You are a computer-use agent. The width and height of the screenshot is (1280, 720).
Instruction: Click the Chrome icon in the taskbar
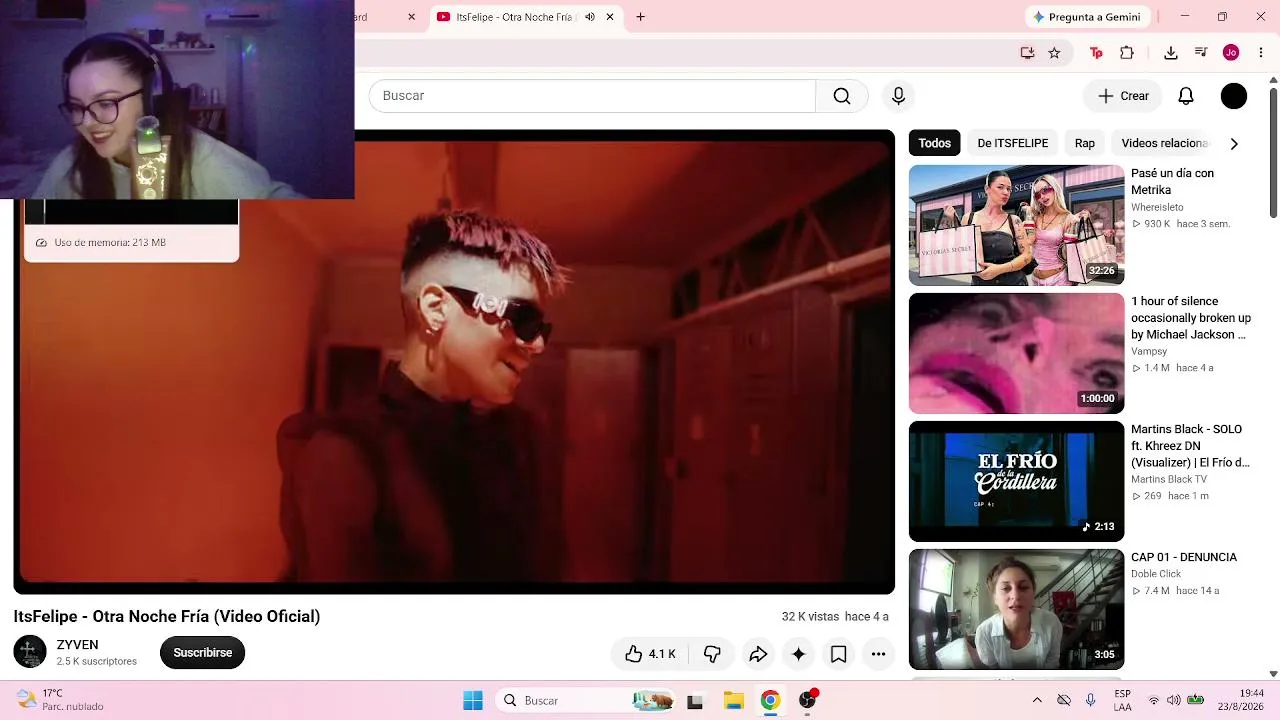[x=770, y=700]
